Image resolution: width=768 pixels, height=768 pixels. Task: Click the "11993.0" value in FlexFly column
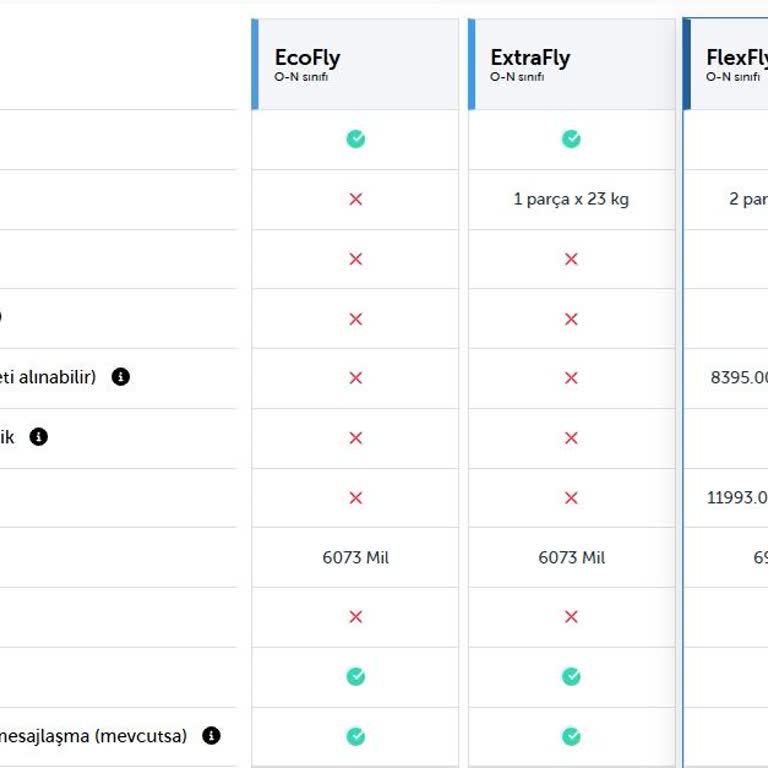click(x=737, y=497)
